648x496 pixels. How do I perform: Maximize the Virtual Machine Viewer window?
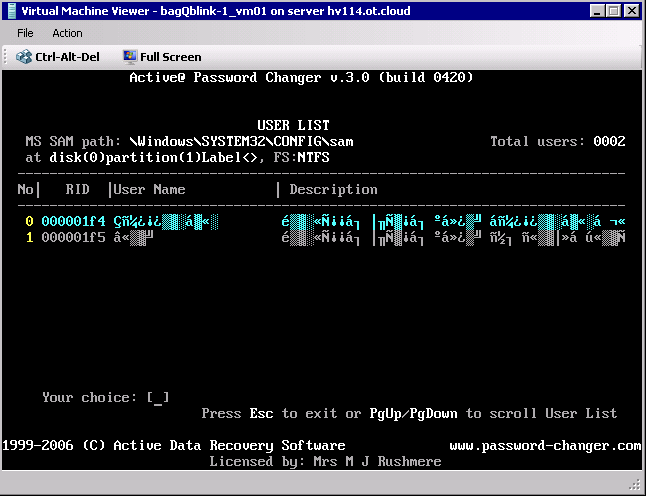click(614, 11)
